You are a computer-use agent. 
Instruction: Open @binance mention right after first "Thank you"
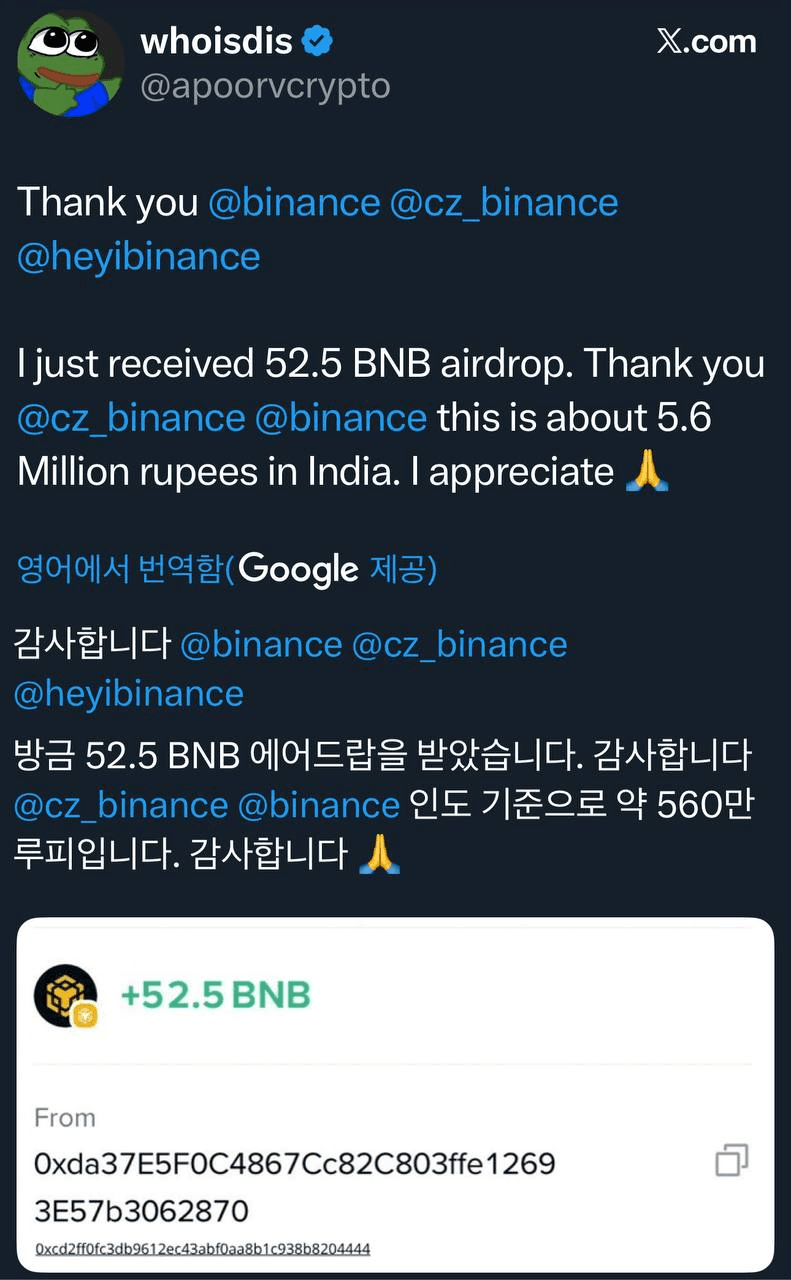coord(294,202)
